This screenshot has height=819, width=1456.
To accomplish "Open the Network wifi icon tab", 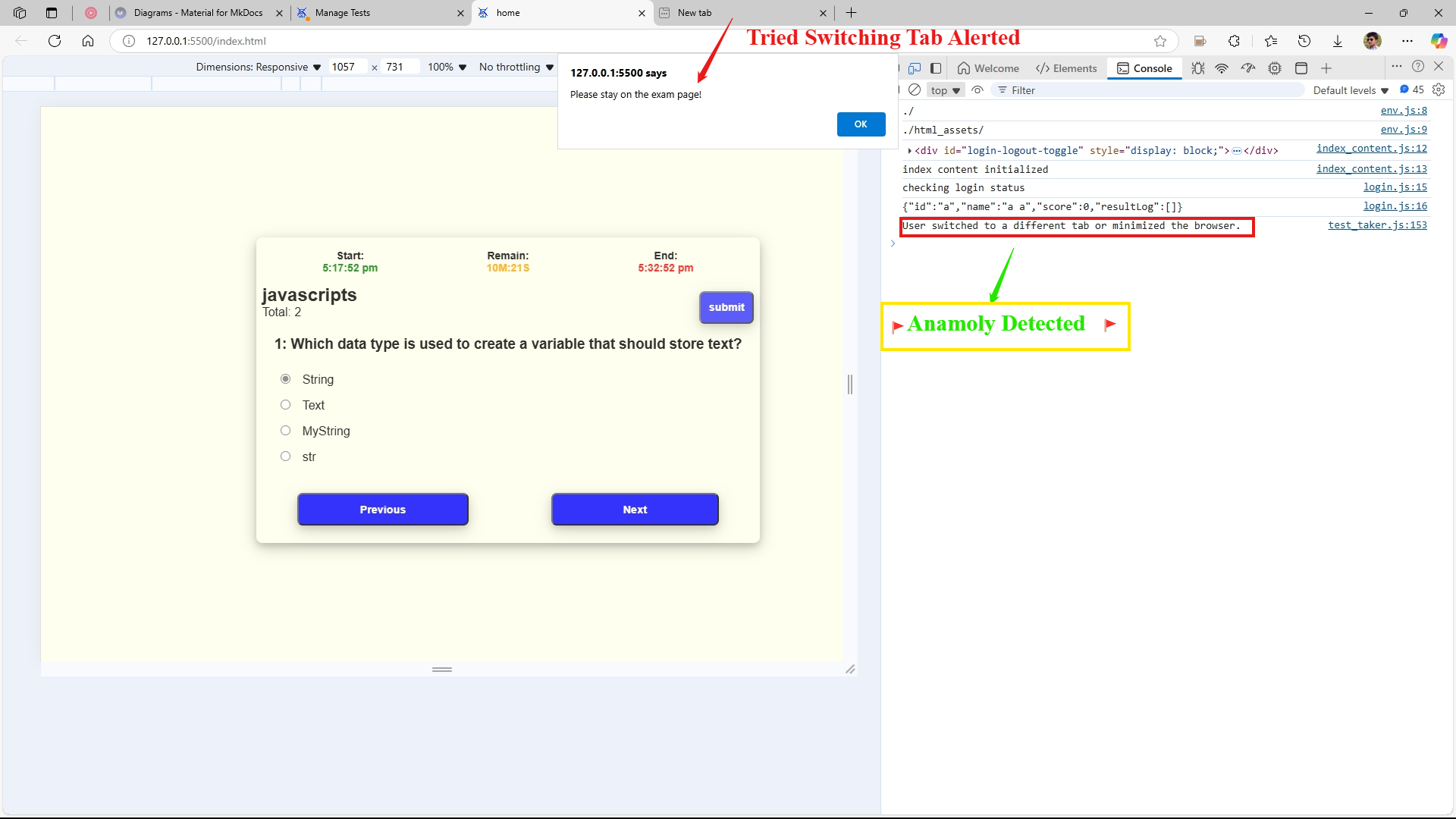I will tap(1222, 68).
